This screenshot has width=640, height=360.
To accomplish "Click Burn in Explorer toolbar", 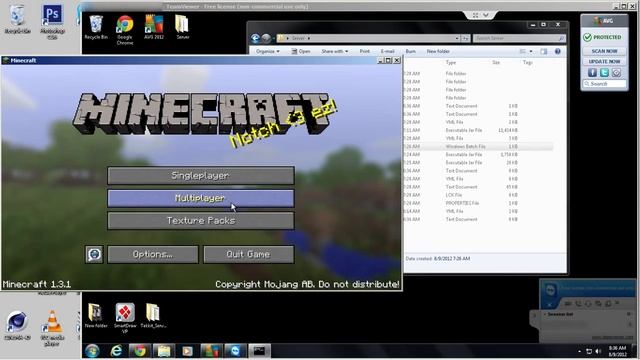I will click(x=411, y=51).
